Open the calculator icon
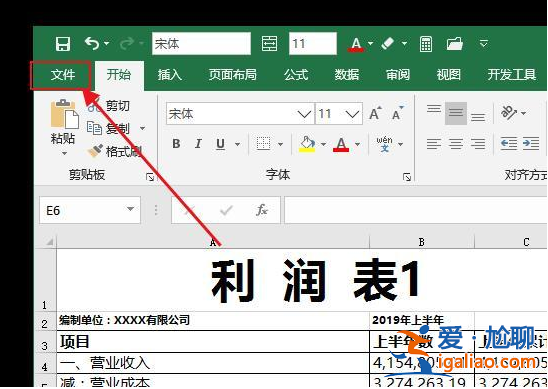This screenshot has width=548, height=389. tap(426, 44)
